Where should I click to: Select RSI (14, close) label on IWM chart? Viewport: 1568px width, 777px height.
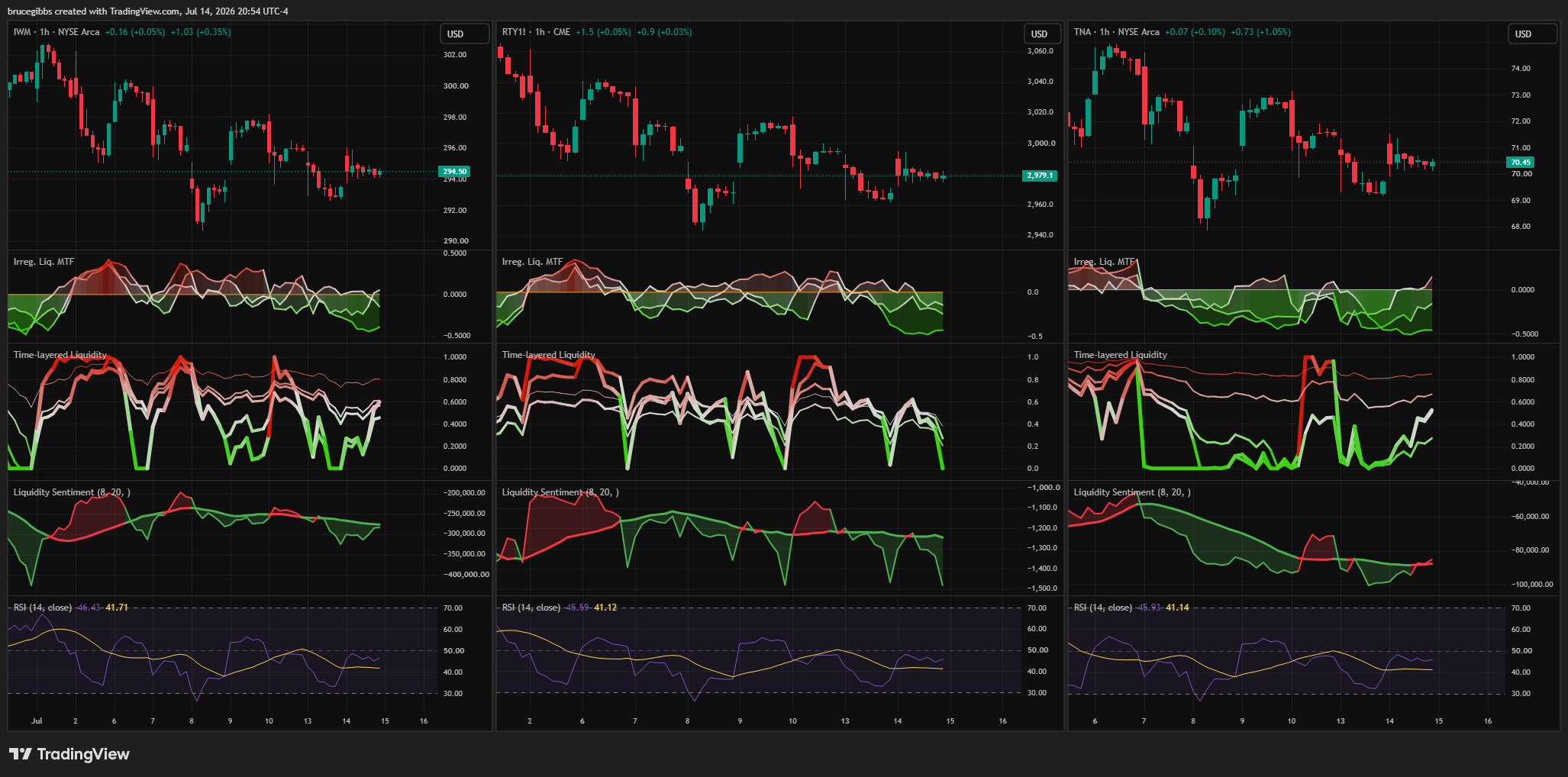pyautogui.click(x=43, y=608)
